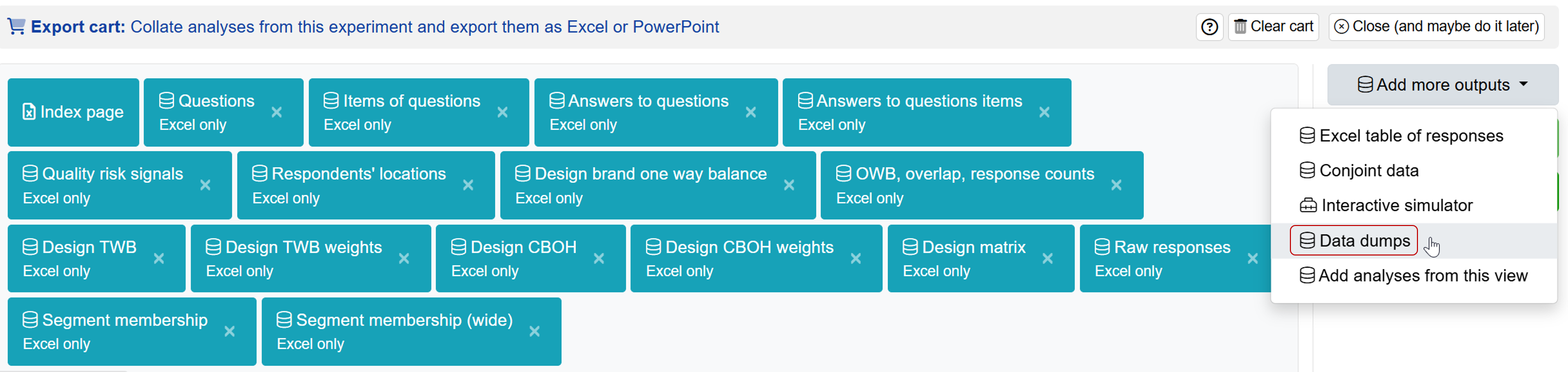Select Data dumps from the menu
The image size is (1568, 372).
1354,240
